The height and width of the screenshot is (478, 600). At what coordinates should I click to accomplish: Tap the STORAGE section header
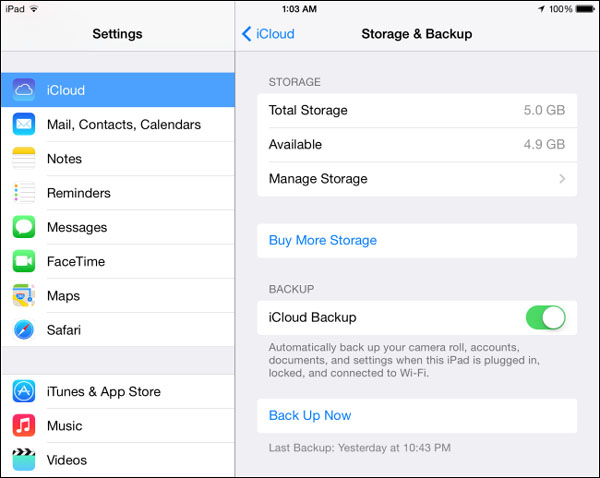click(294, 82)
